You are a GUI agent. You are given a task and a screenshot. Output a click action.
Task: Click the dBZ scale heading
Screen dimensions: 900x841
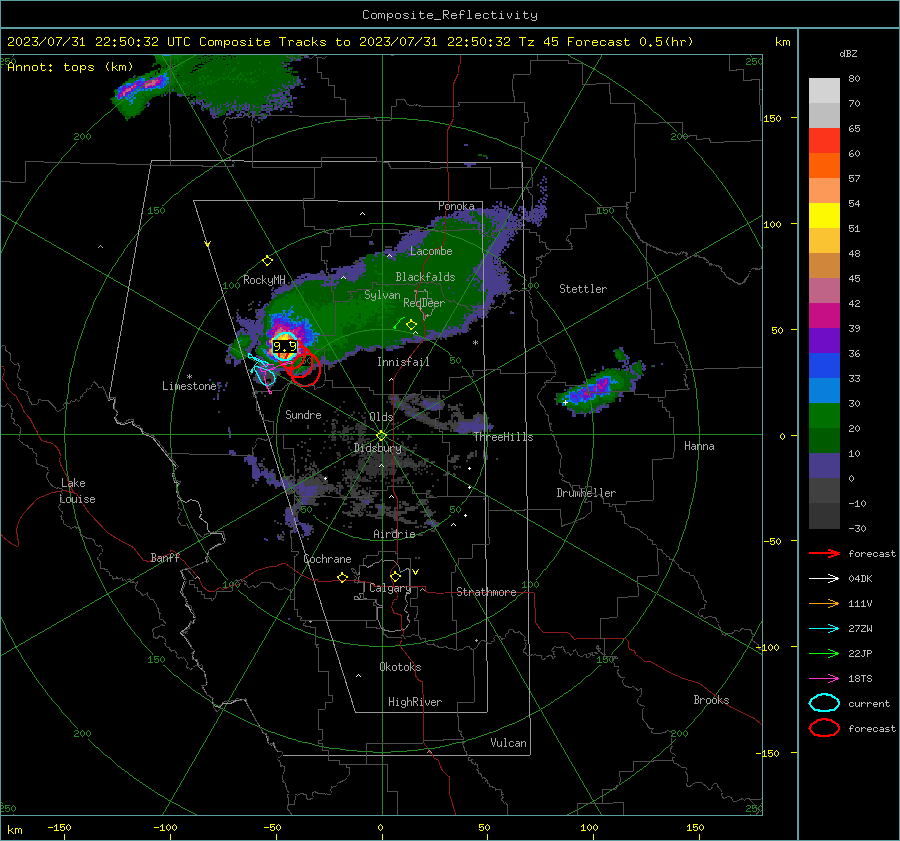[x=848, y=54]
